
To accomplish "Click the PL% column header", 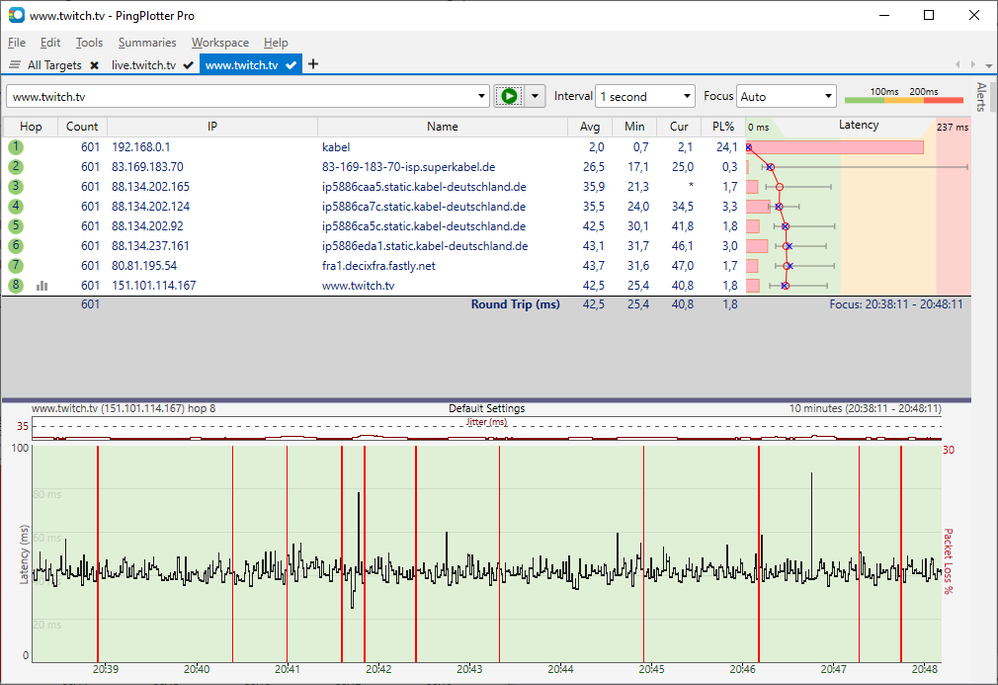I will tap(723, 127).
